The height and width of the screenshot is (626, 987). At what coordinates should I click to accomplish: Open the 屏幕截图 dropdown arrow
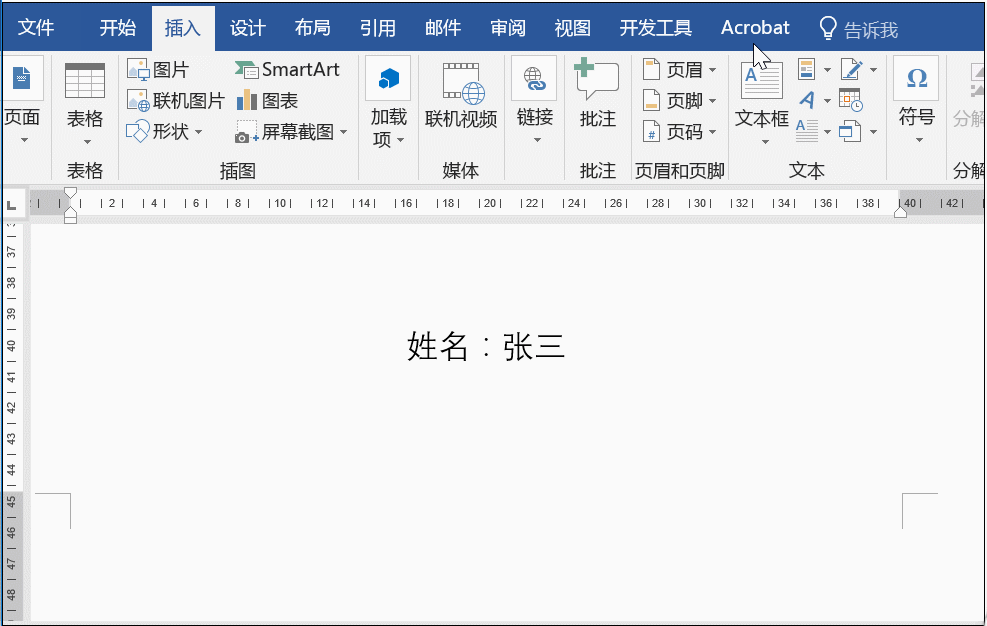(344, 132)
